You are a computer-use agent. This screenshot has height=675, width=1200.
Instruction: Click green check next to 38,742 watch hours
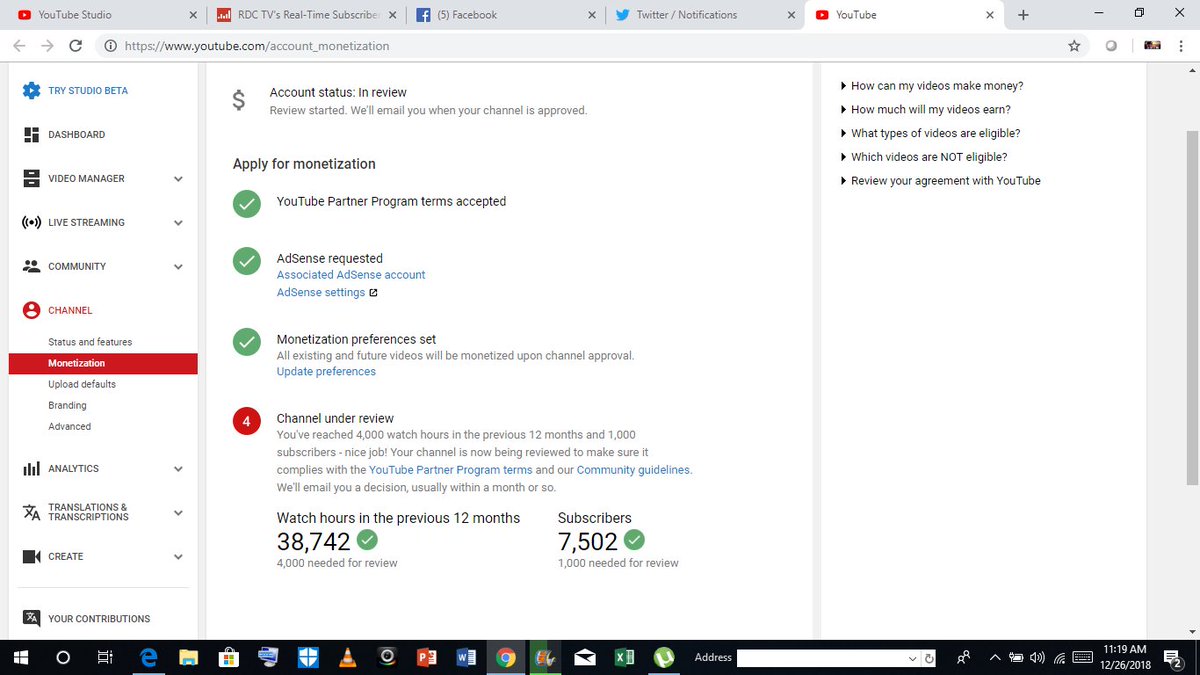(367, 540)
